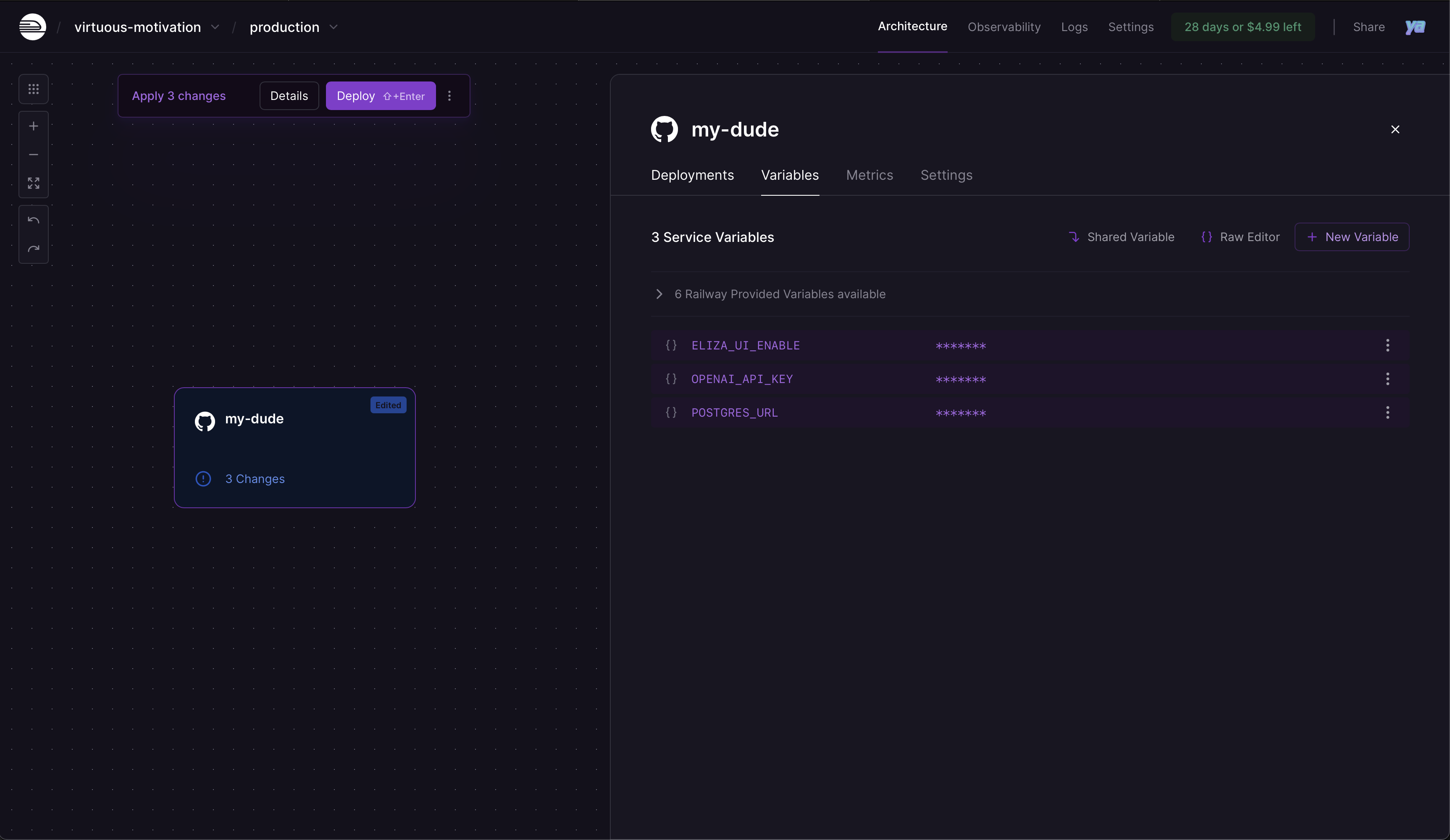Open the virtuous-motivation project dropdown
The width and height of the screenshot is (1450, 840).
pyautogui.click(x=215, y=27)
